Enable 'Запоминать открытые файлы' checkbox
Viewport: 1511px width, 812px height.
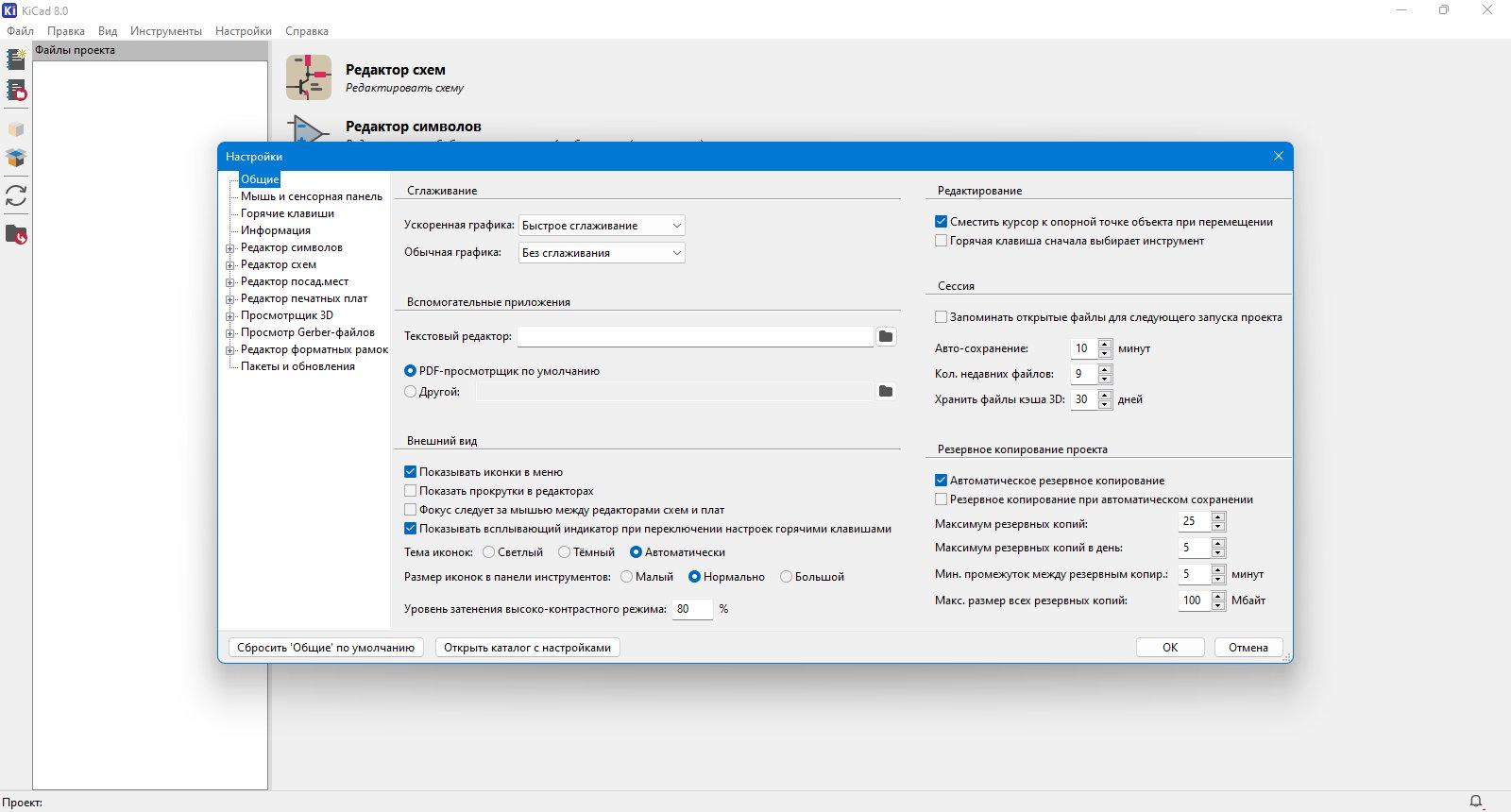click(x=941, y=317)
